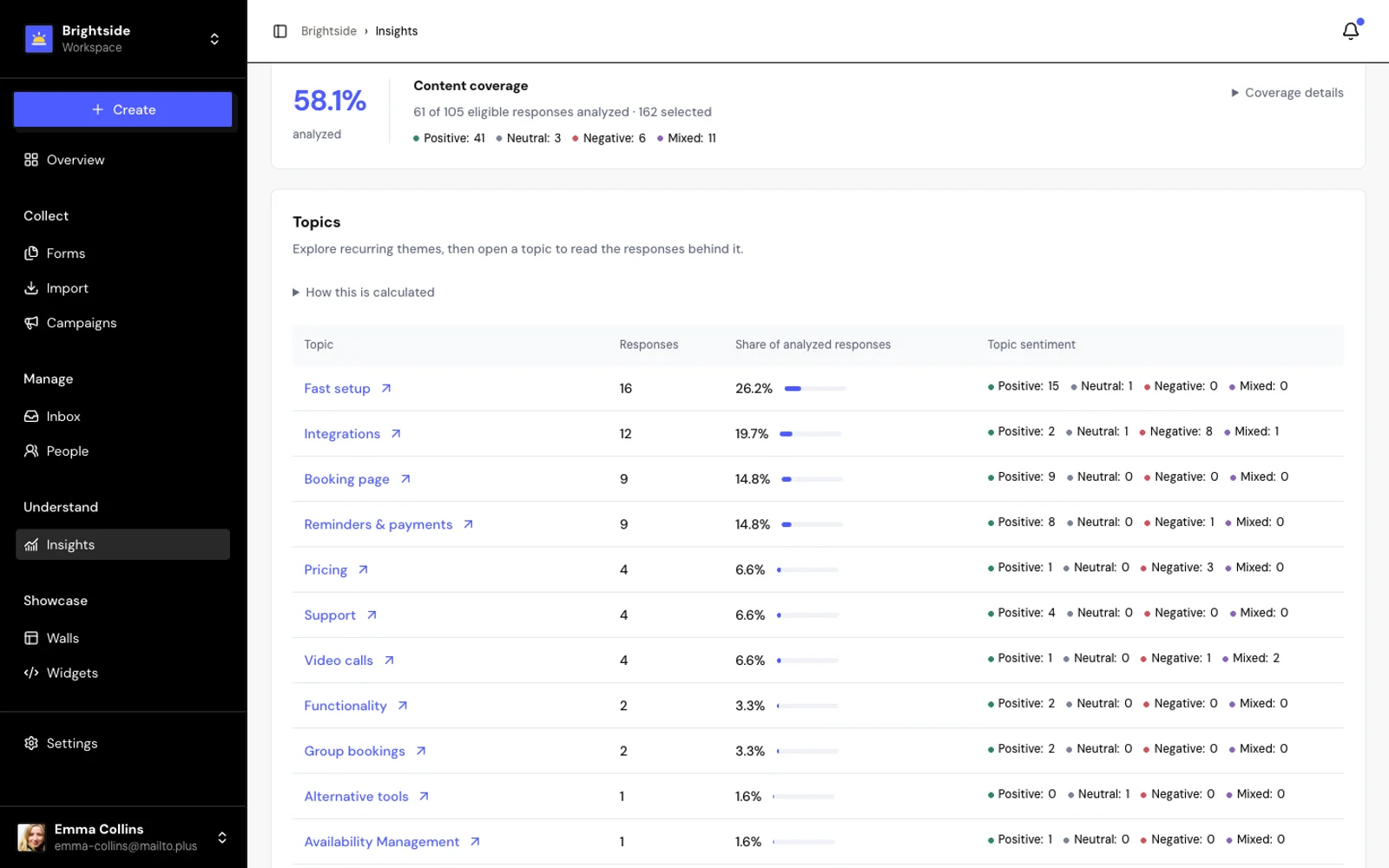The height and width of the screenshot is (868, 1389).
Task: Open the Brightside workspace switcher chevrons
Action: click(x=214, y=39)
